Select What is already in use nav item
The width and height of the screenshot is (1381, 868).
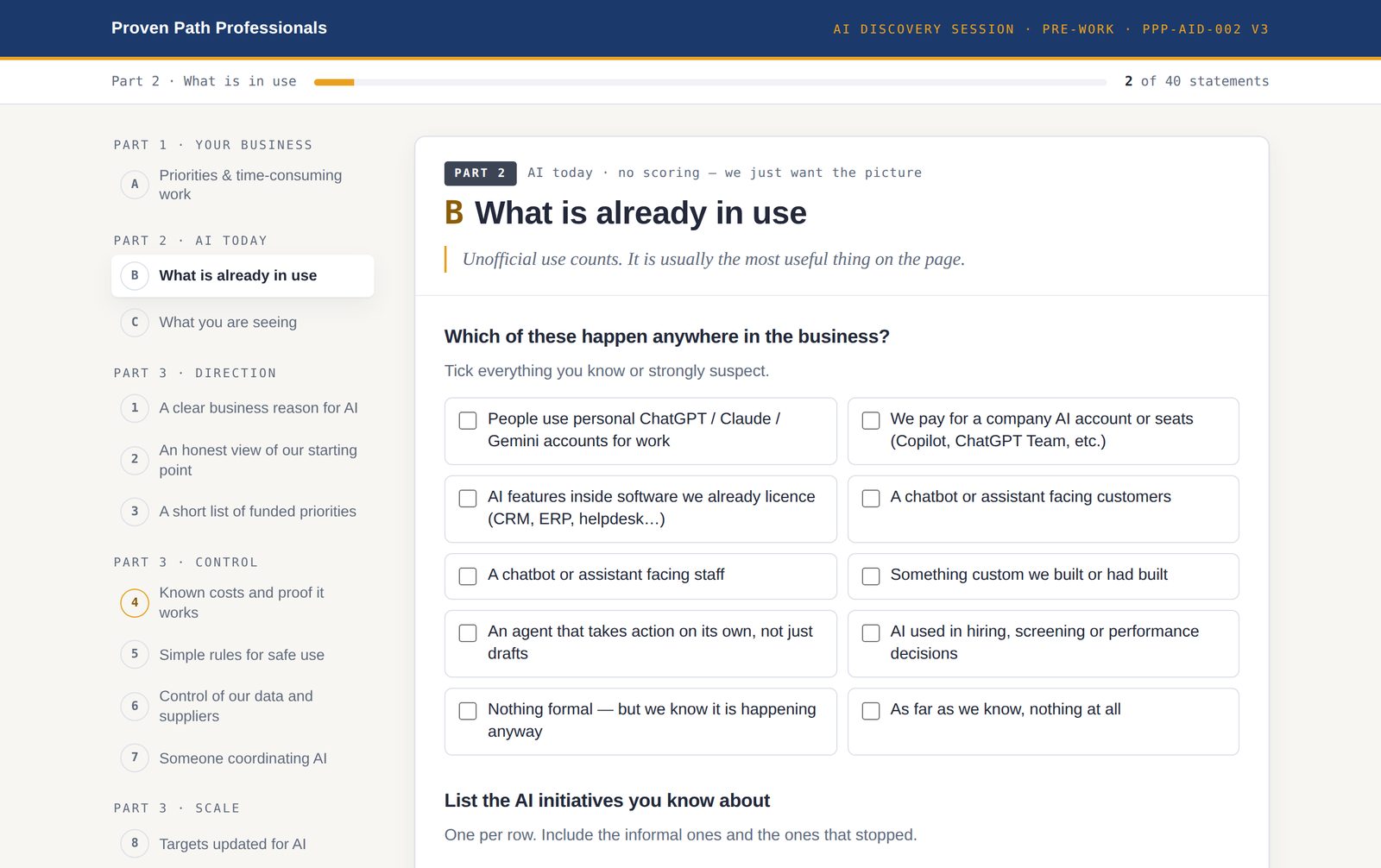[243, 275]
